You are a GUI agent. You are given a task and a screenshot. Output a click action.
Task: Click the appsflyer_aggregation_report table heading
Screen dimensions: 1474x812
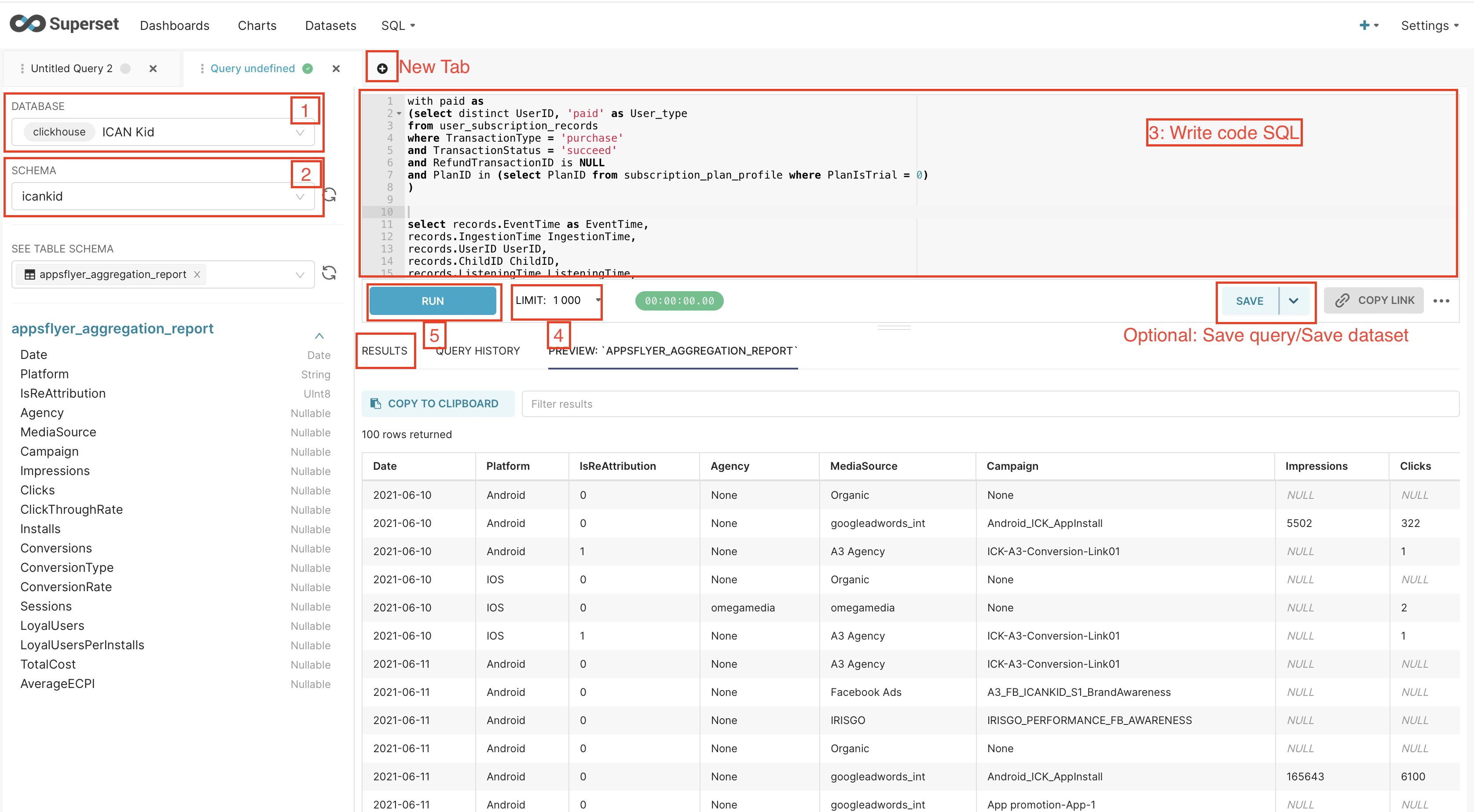tap(112, 329)
